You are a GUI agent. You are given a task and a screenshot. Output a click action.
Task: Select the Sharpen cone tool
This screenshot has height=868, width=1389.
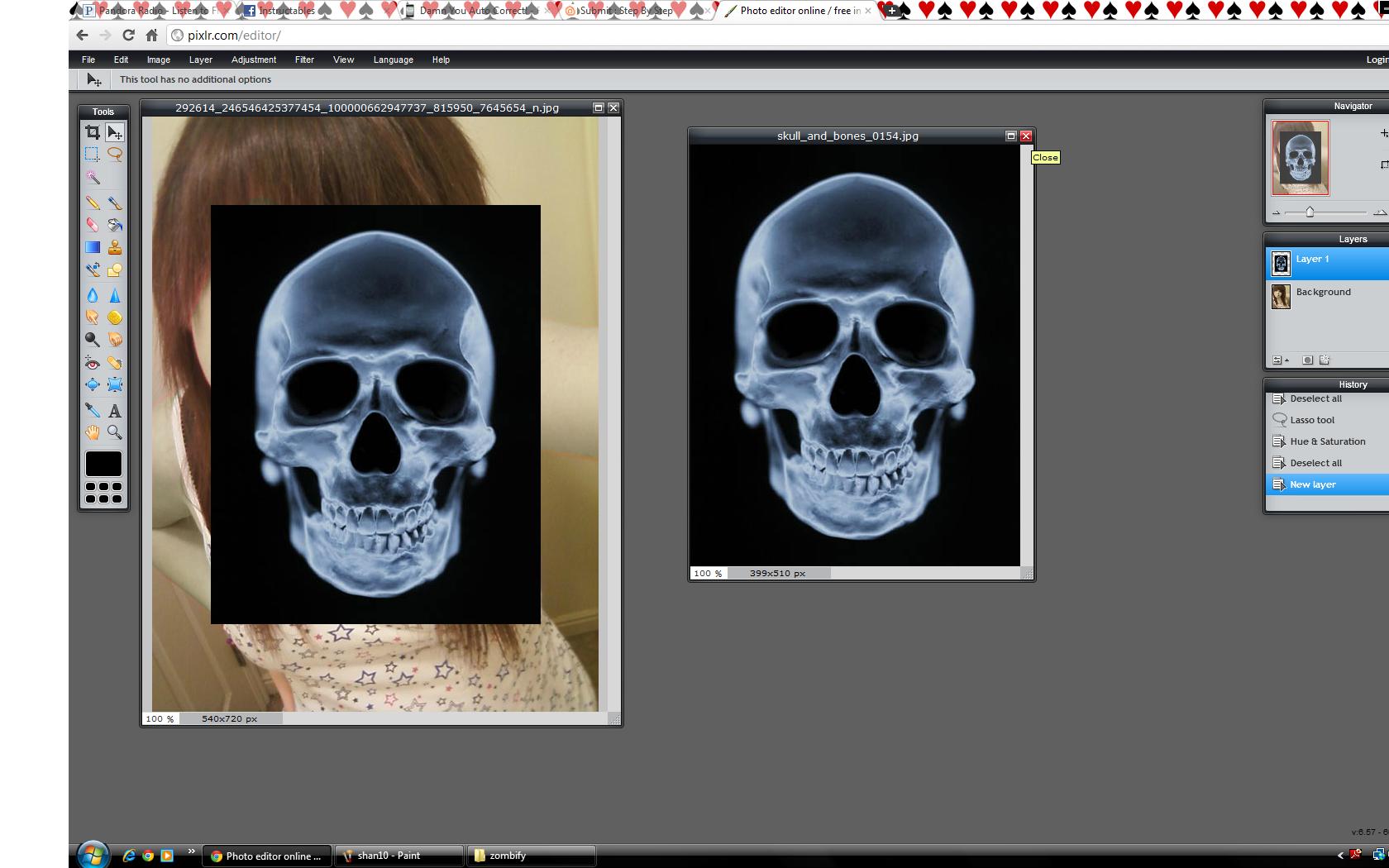pyautogui.click(x=115, y=295)
